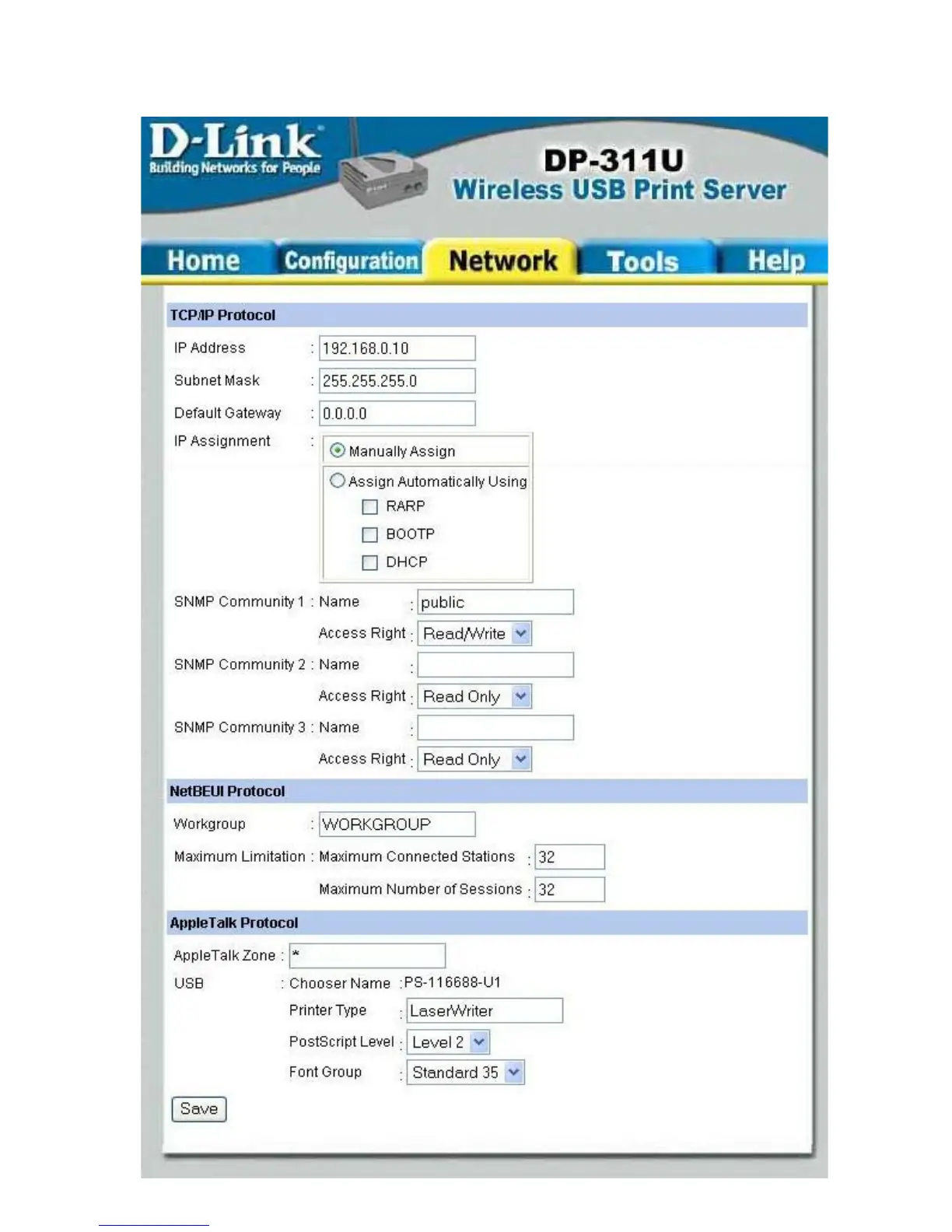Screen dimensions: 952x1232
Task: Click the Subnet Mask input field
Action: click(397, 381)
